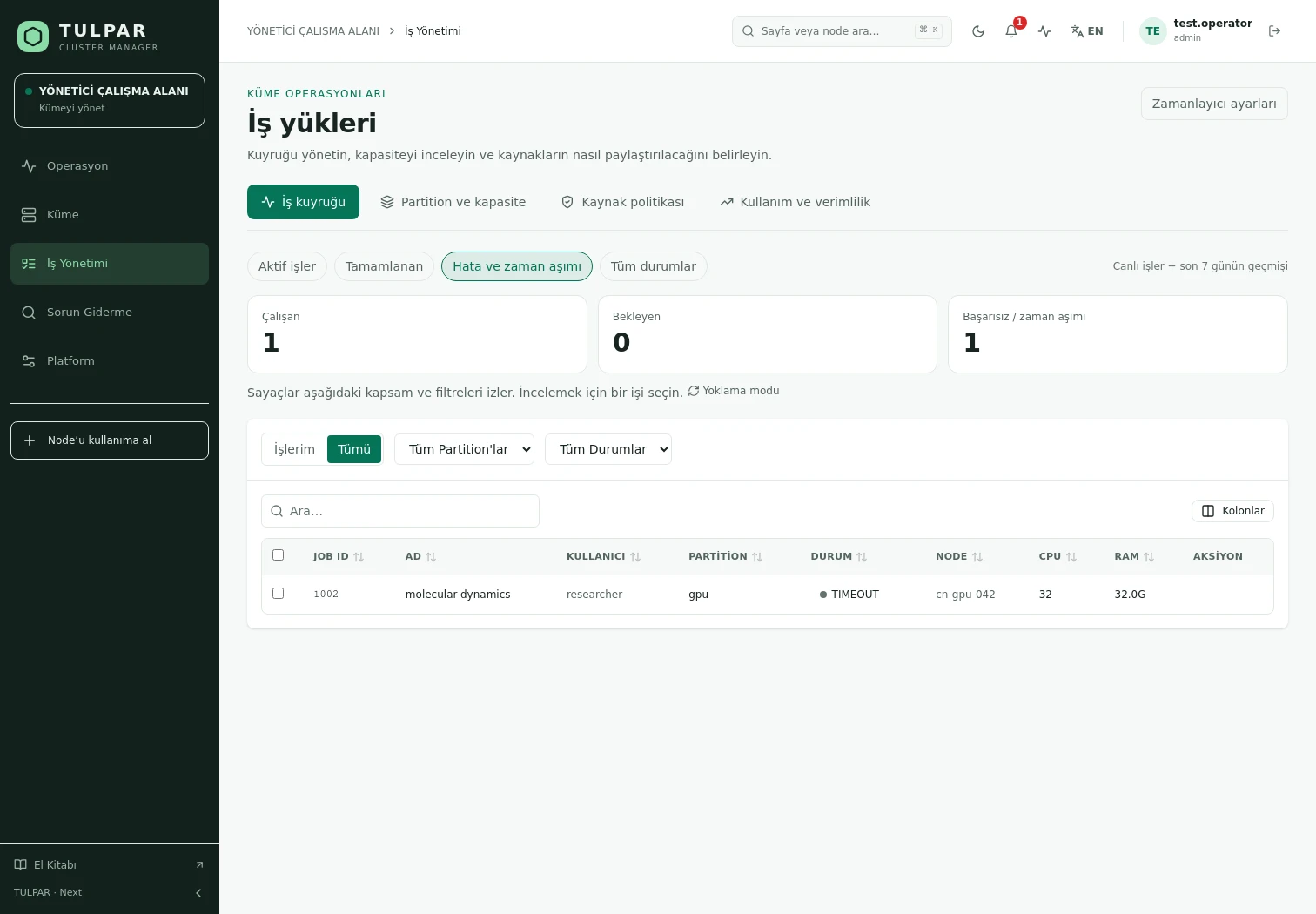This screenshot has width=1316, height=914.
Task: Open notifications via the bell icon
Action: point(1011,31)
